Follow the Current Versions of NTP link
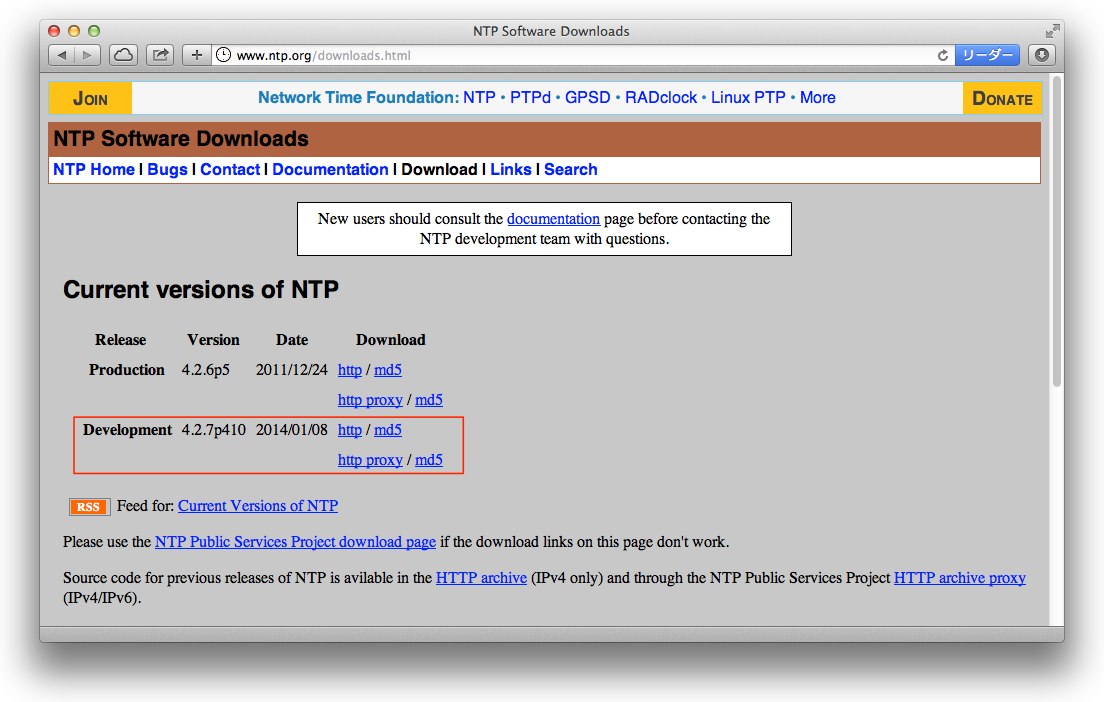1104x702 pixels. [257, 506]
